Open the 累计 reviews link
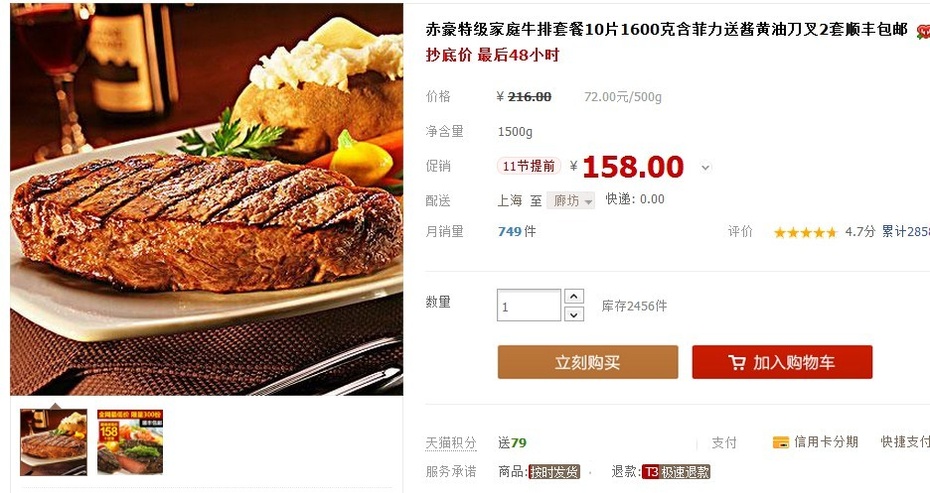930x493 pixels. [905, 231]
